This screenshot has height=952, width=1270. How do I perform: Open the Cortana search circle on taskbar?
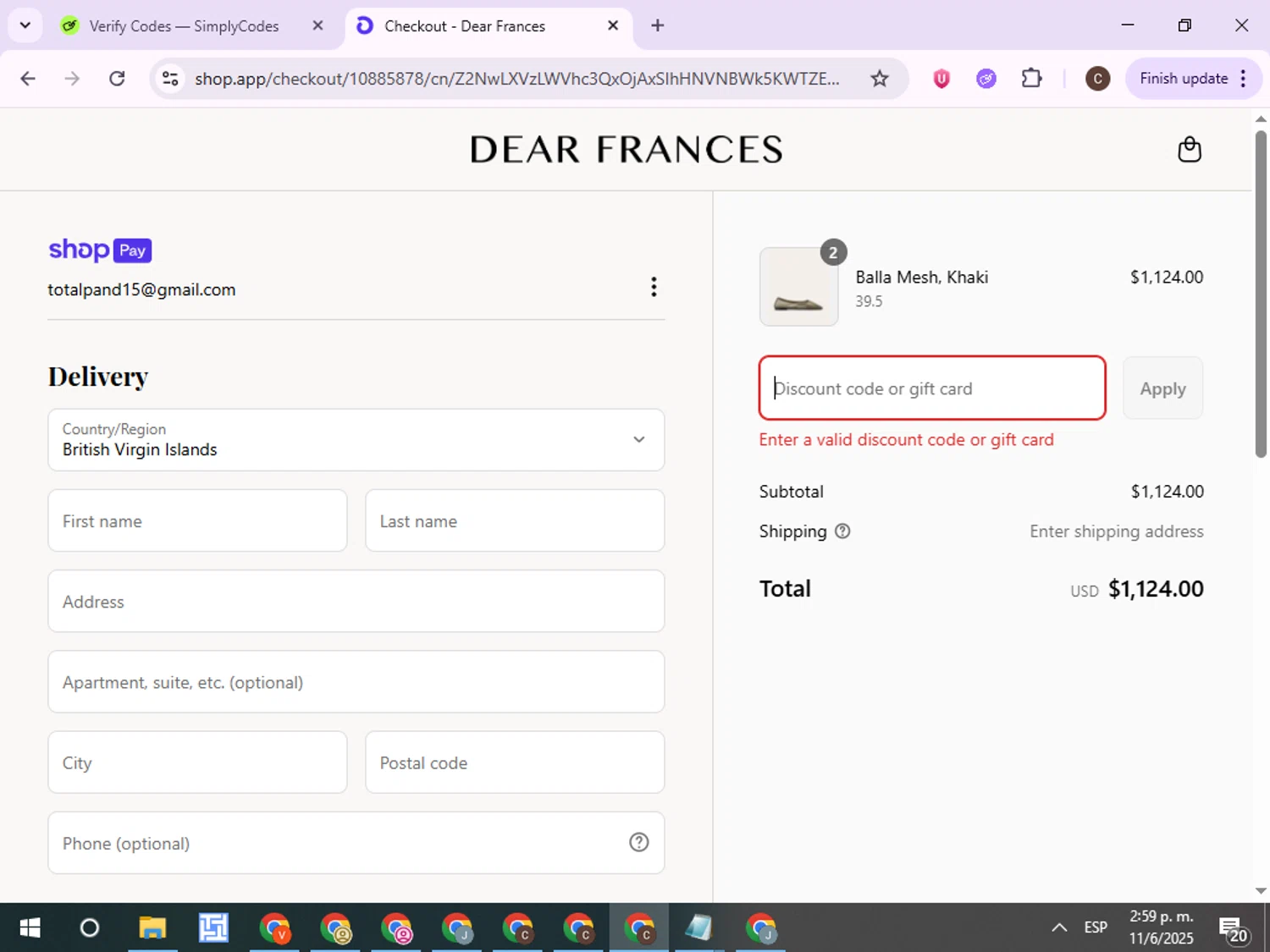click(x=89, y=928)
